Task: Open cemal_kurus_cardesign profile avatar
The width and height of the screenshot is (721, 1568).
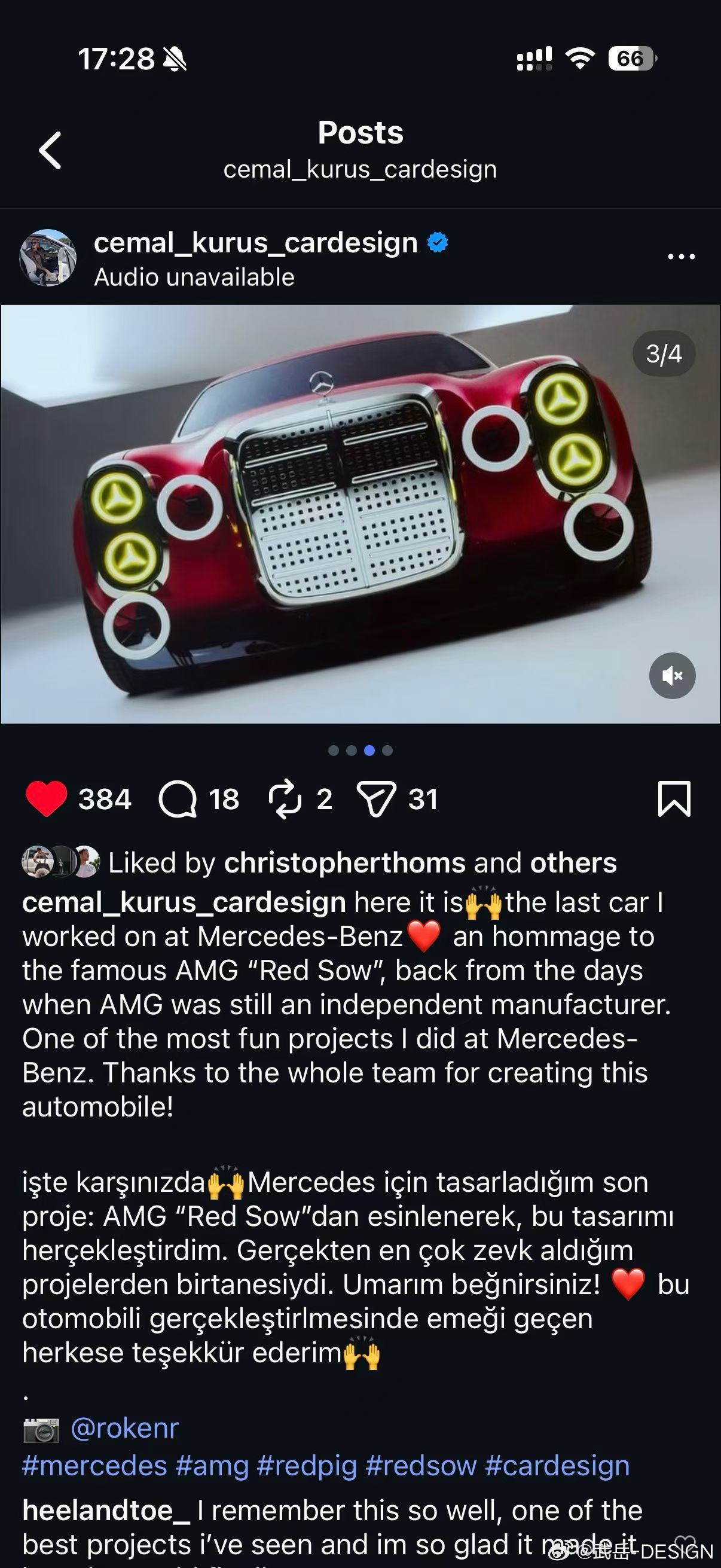Action: tap(48, 258)
